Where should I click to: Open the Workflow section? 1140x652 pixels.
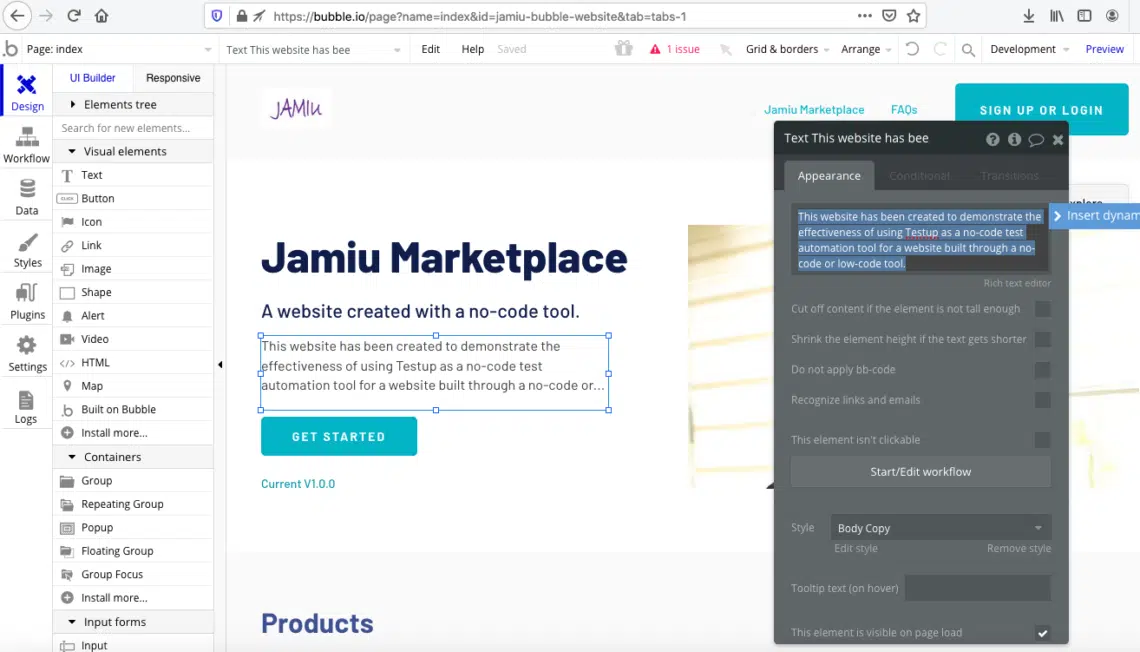coord(27,145)
